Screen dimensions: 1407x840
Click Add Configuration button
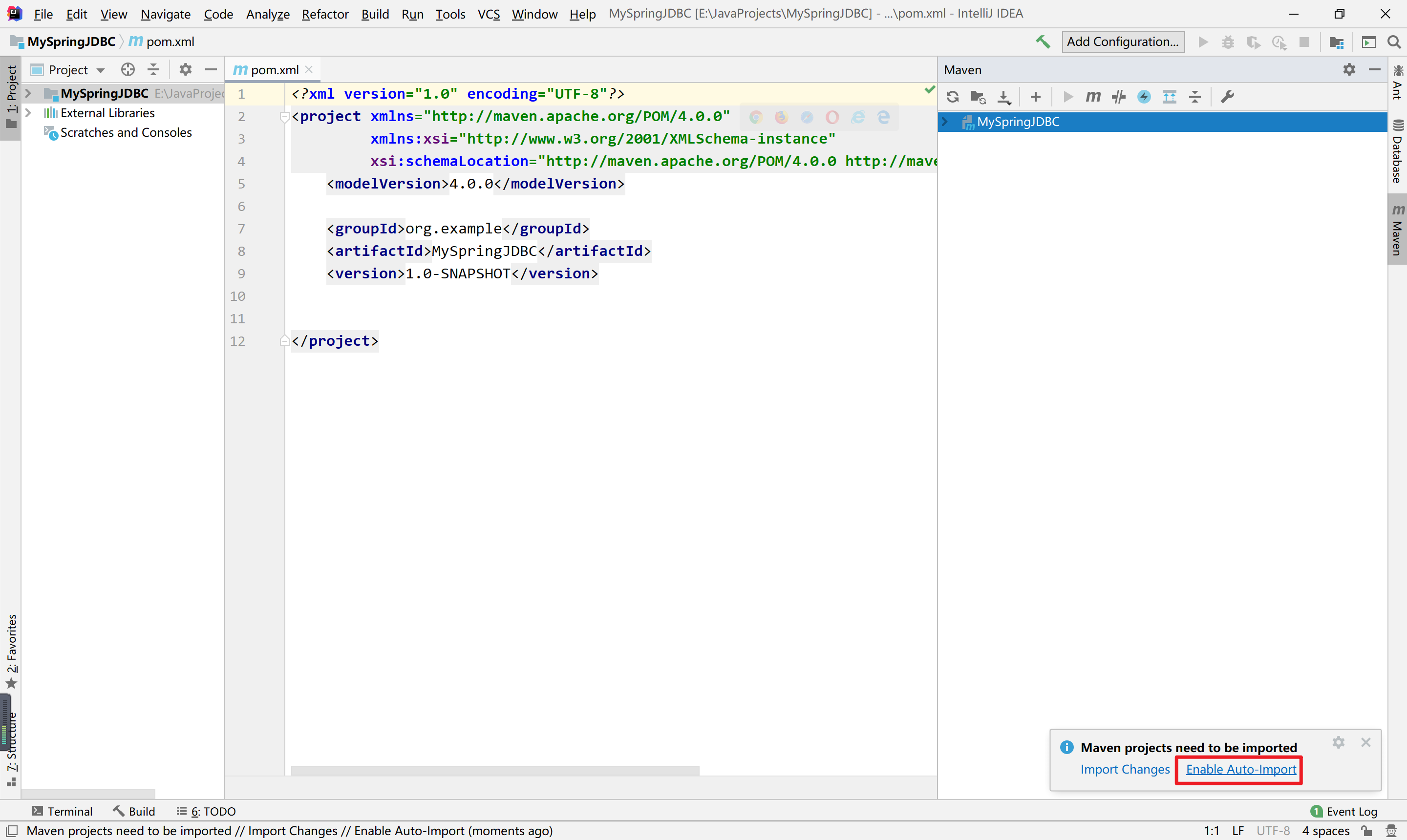(x=1122, y=42)
